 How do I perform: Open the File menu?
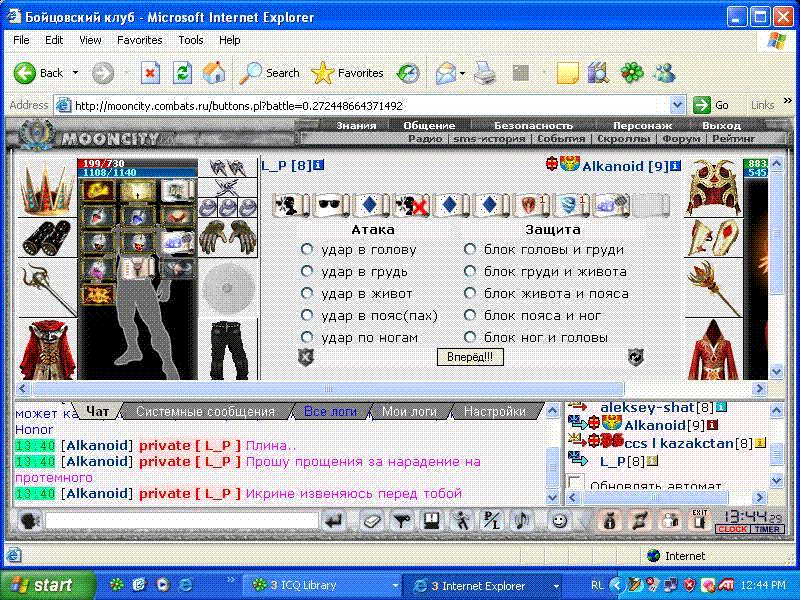click(21, 40)
